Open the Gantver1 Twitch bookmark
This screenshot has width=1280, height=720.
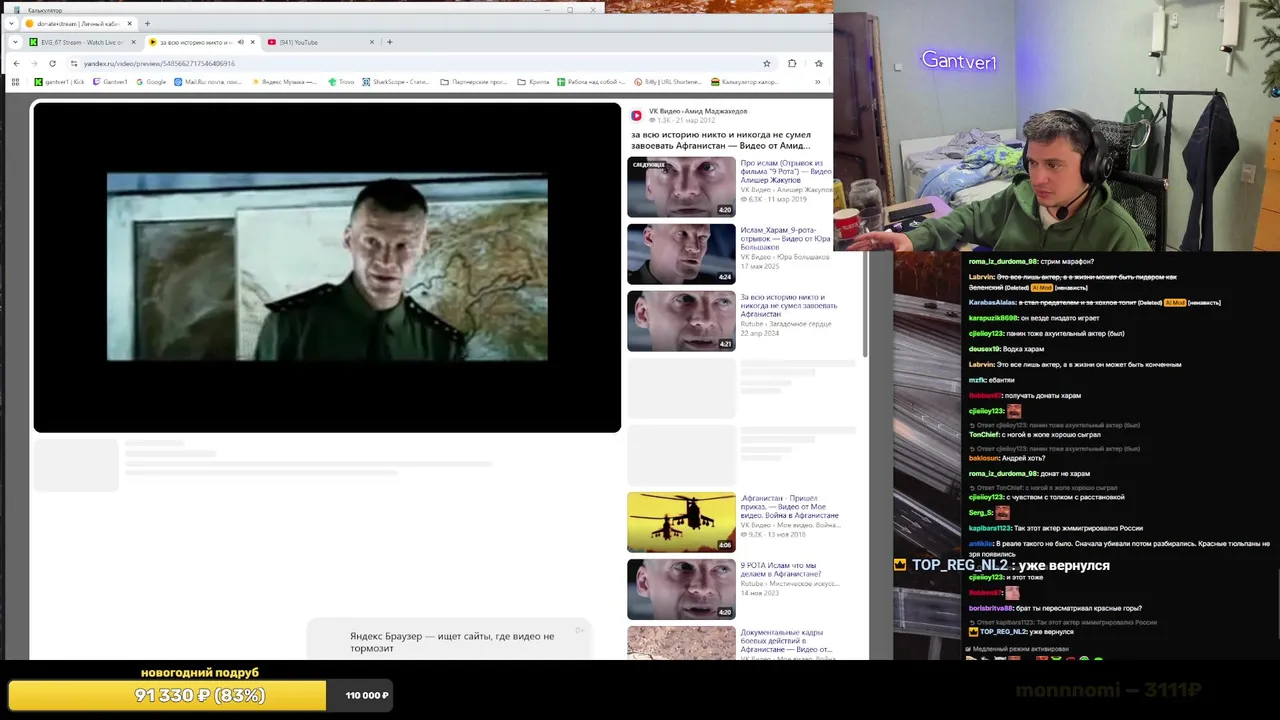[x=110, y=82]
